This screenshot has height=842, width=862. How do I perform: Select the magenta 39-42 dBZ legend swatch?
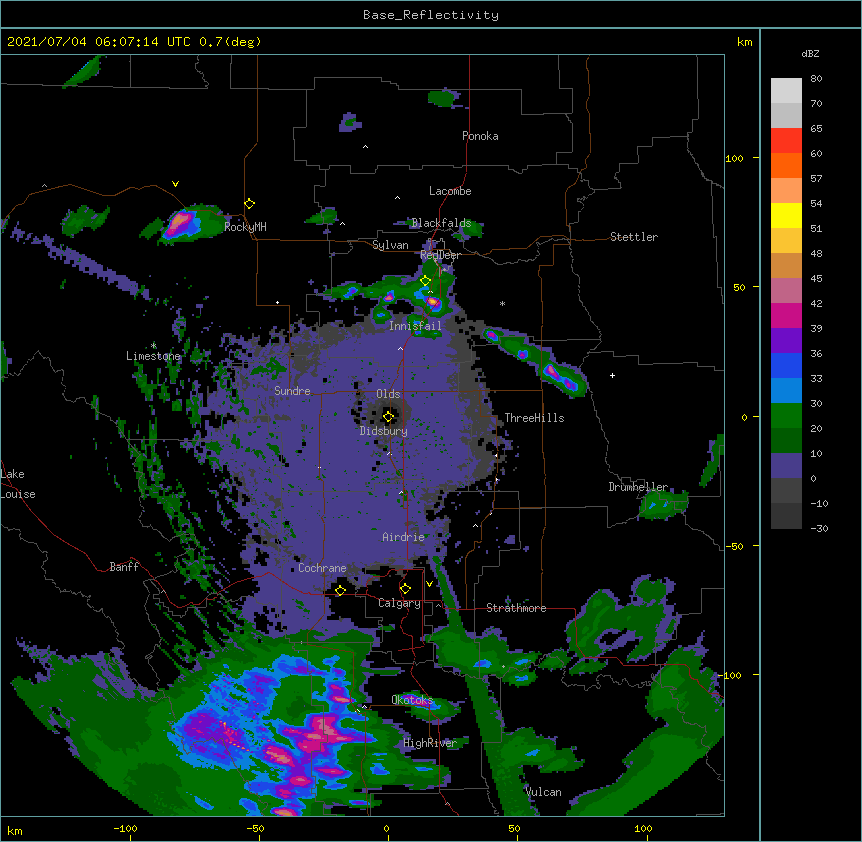[786, 315]
